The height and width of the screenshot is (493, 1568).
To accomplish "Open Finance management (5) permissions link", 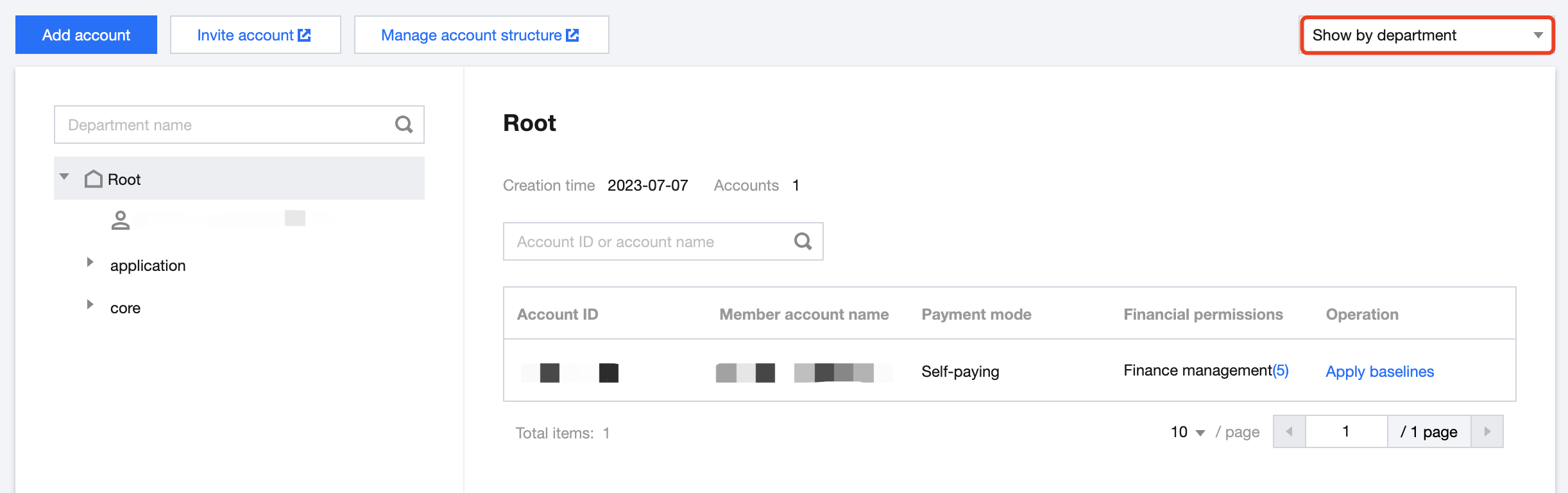I will coord(1280,370).
